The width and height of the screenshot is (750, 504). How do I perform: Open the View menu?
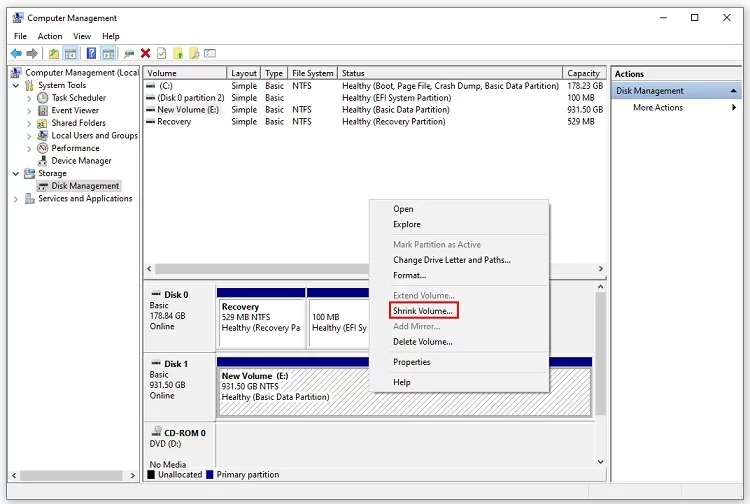82,36
